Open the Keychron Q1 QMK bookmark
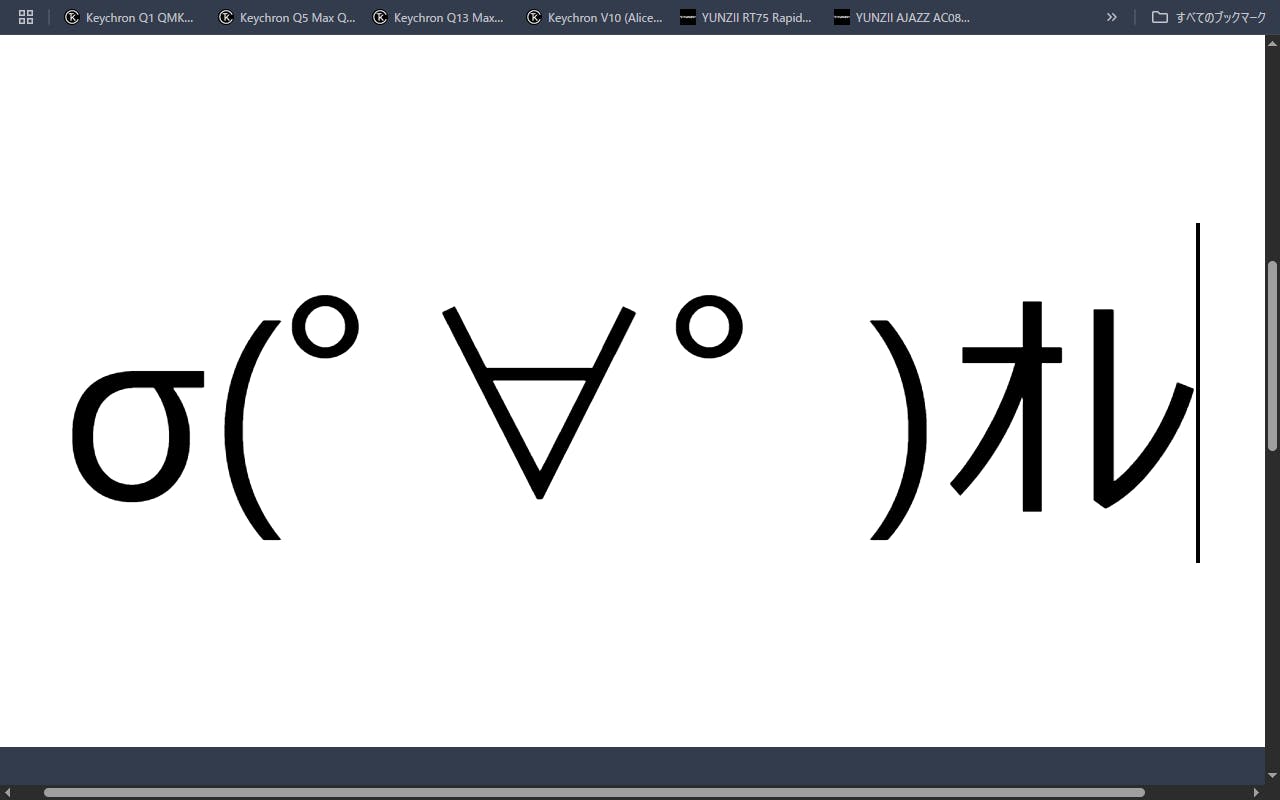This screenshot has width=1280, height=800. pyautogui.click(x=129, y=17)
